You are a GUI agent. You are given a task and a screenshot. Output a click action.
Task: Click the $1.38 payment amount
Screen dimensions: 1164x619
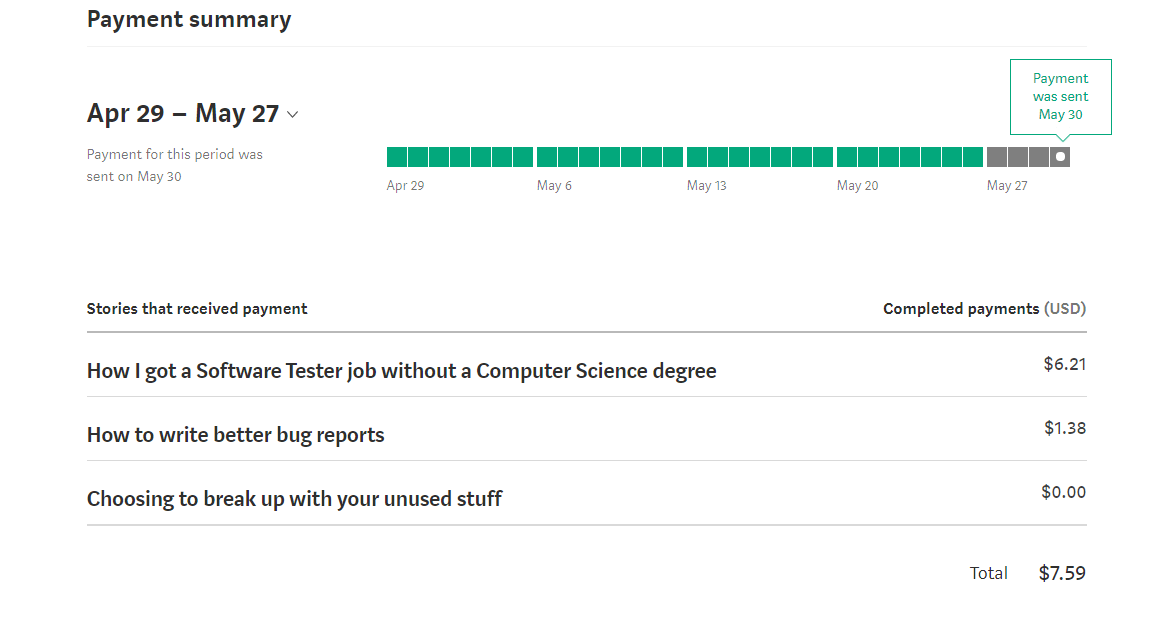pos(1064,428)
